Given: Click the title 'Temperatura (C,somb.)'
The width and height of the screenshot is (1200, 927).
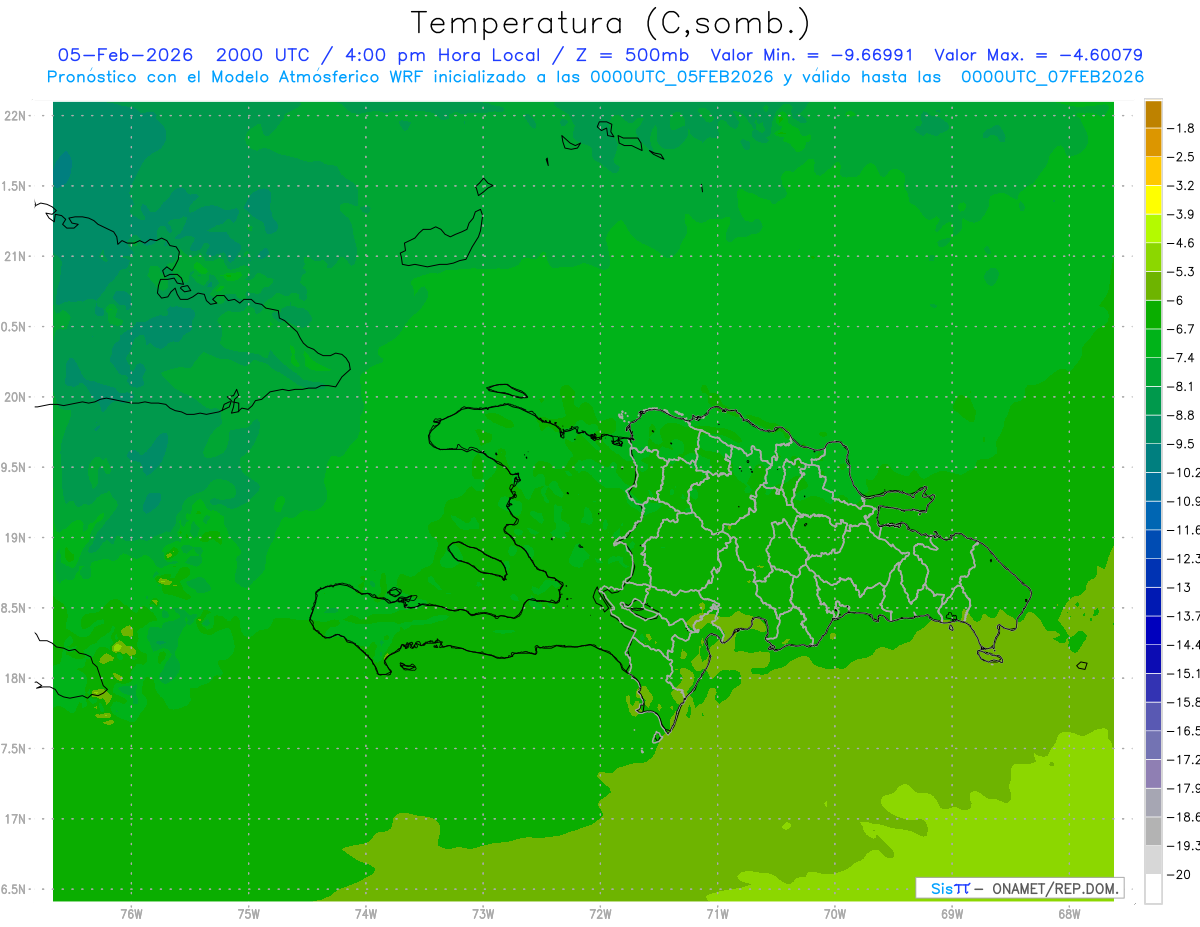Looking at the screenshot, I should pos(610,23).
